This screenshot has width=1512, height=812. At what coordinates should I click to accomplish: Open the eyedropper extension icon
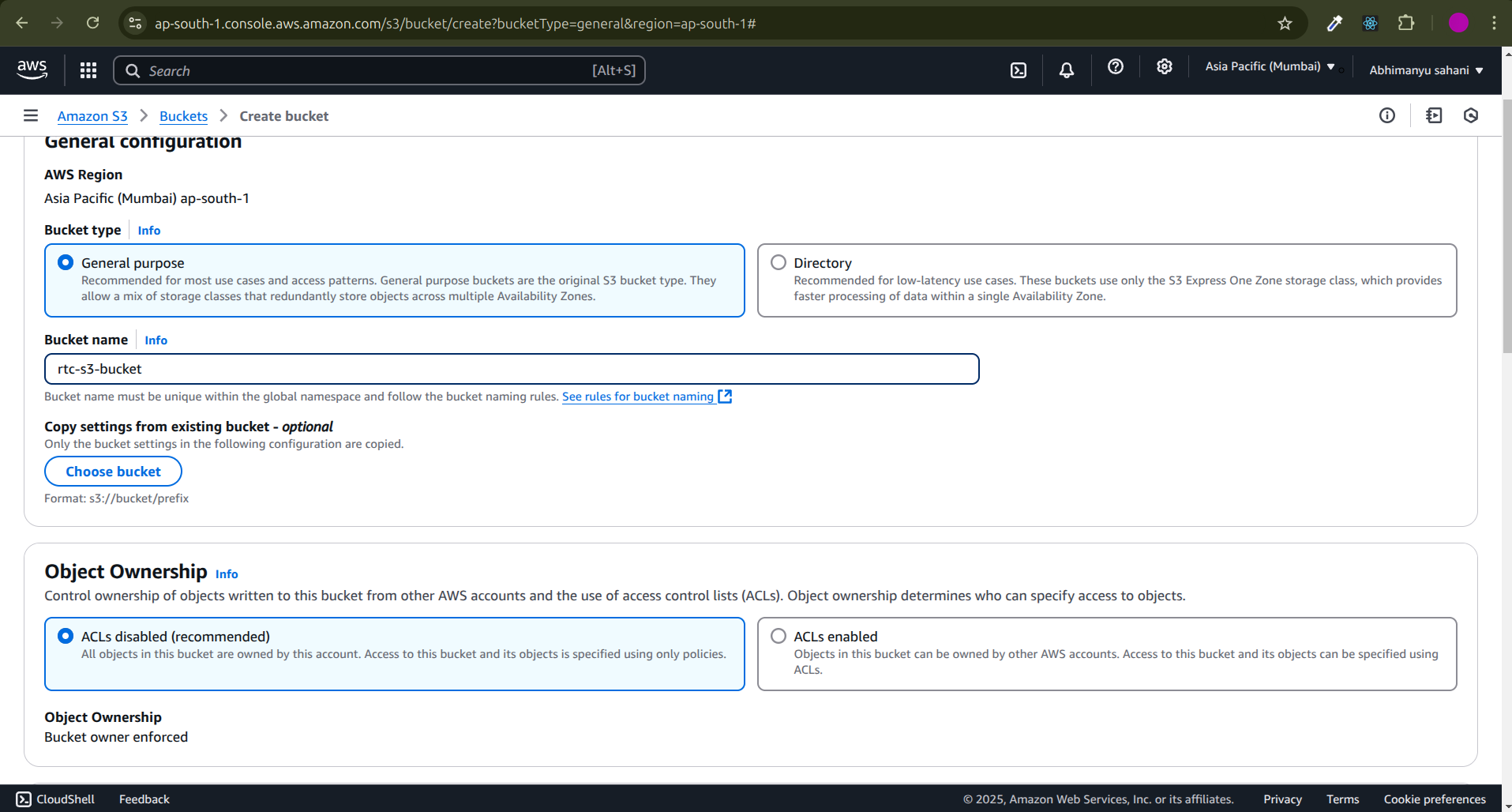(1334, 24)
